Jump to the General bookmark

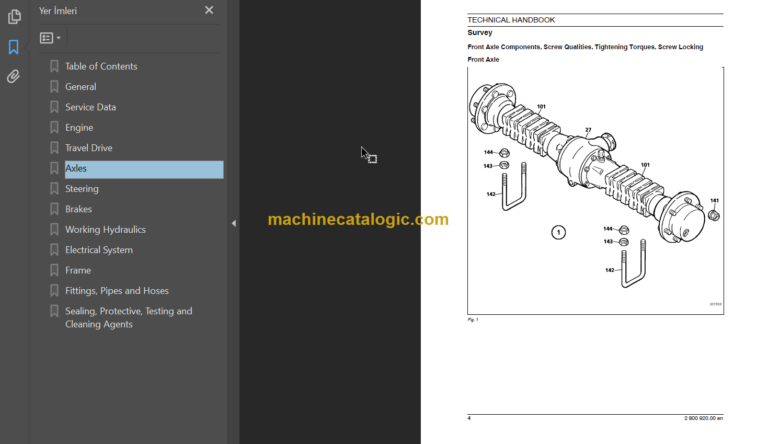tap(81, 87)
